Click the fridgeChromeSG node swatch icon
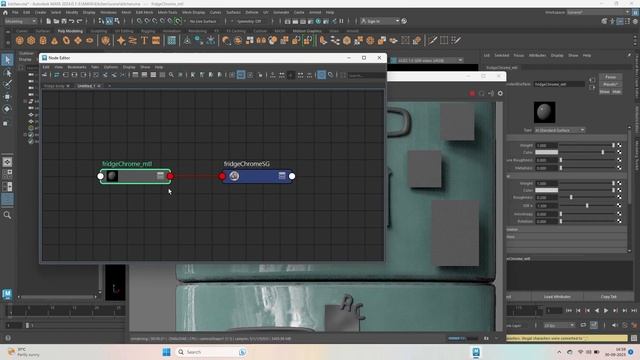The image size is (640, 360). tap(234, 176)
